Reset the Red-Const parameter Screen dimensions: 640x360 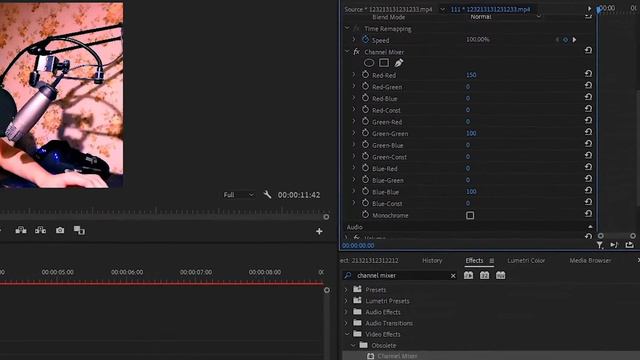588,109
